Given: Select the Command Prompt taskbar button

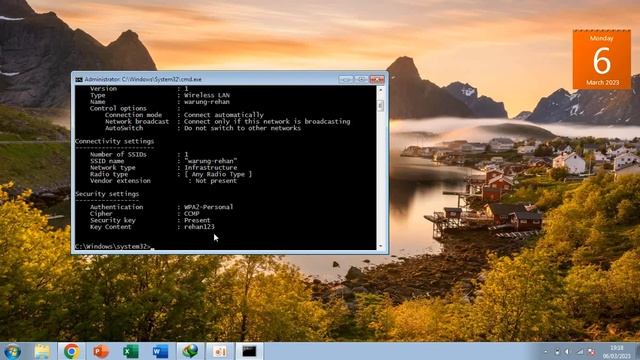Looking at the screenshot, I should [x=249, y=351].
